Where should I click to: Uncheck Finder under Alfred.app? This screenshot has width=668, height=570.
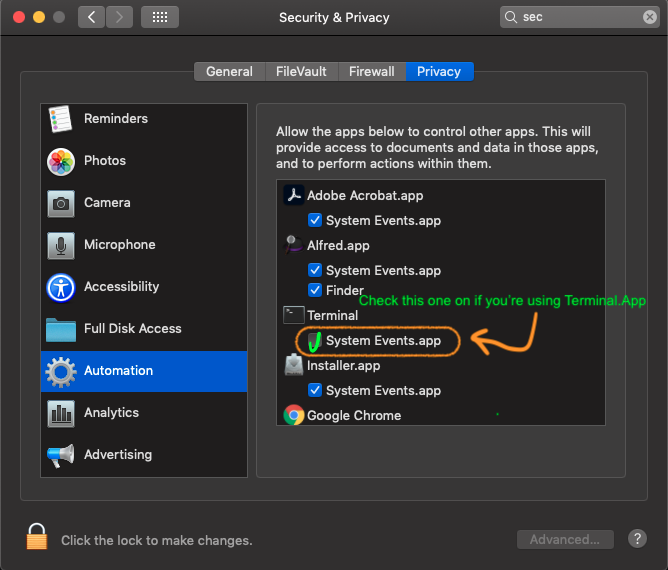point(315,290)
